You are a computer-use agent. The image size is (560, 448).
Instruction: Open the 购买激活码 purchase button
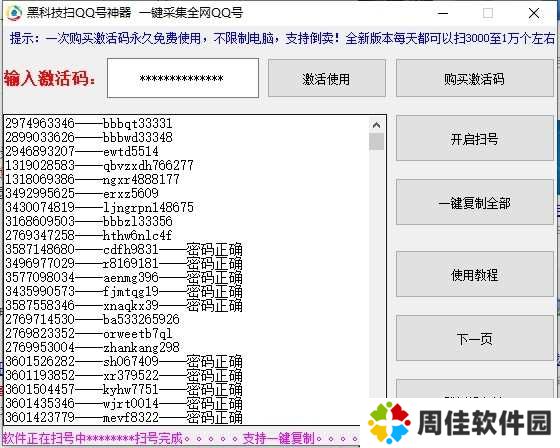pyautogui.click(x=474, y=78)
